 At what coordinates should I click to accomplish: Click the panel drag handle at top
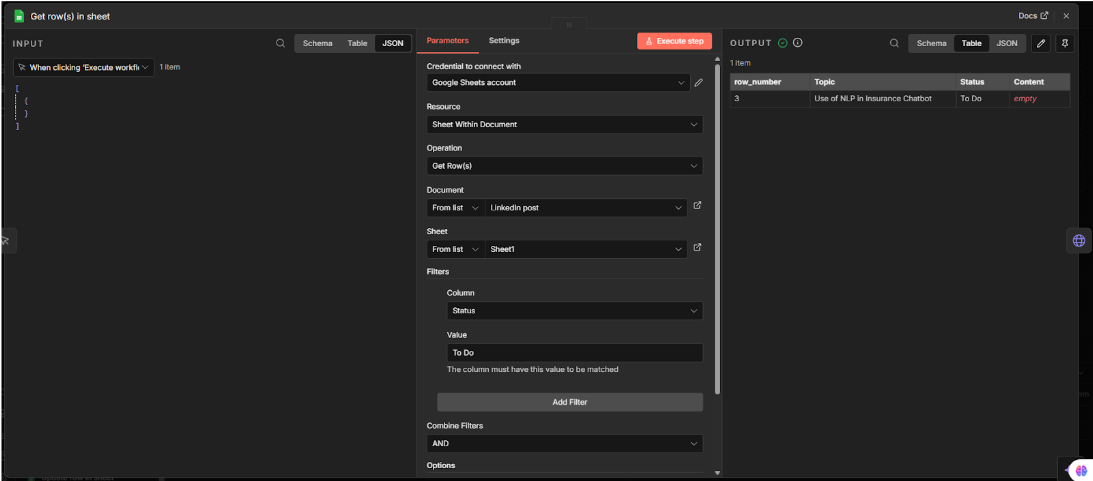click(x=569, y=24)
